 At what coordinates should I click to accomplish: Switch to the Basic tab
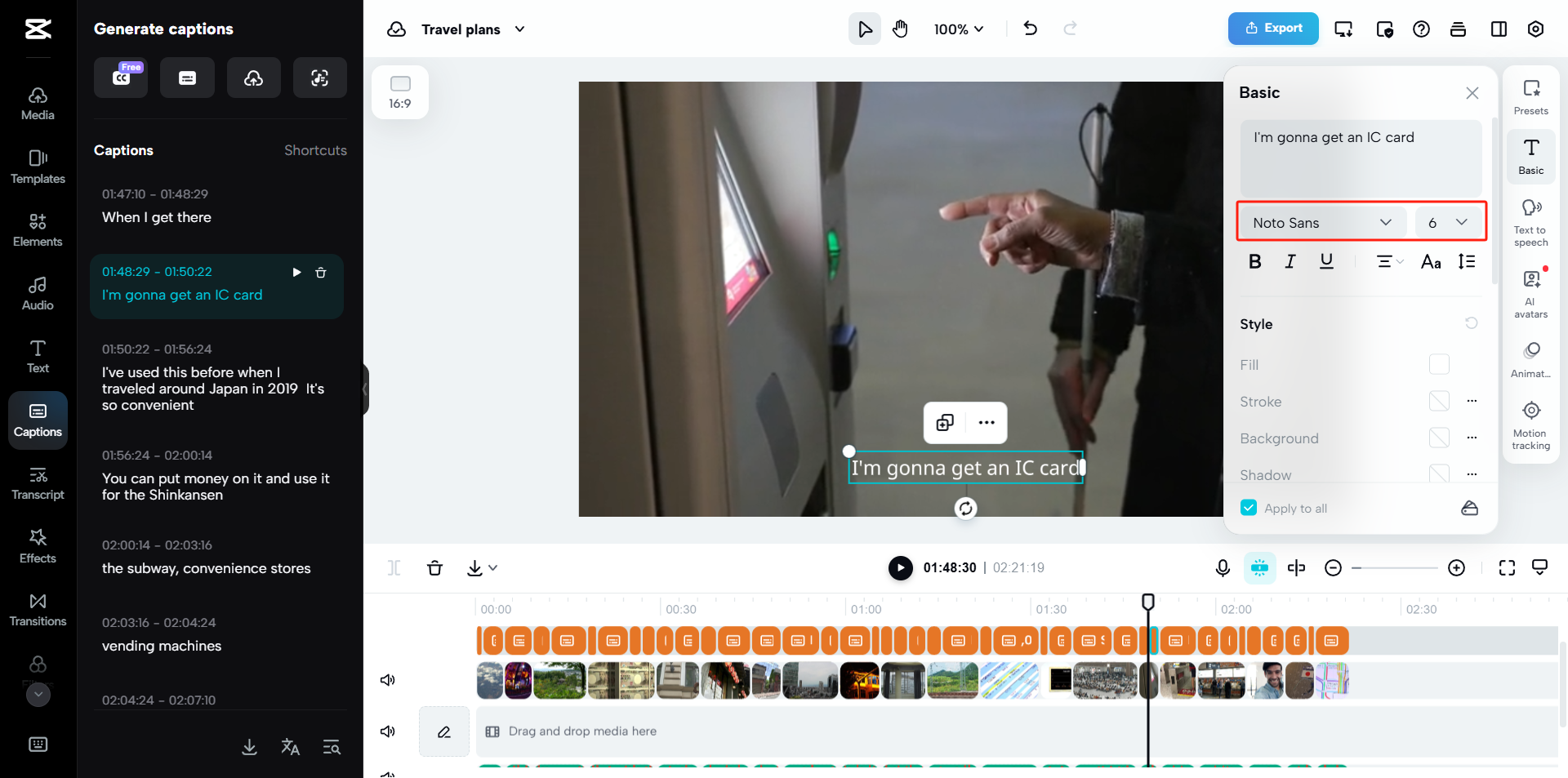click(x=1530, y=157)
